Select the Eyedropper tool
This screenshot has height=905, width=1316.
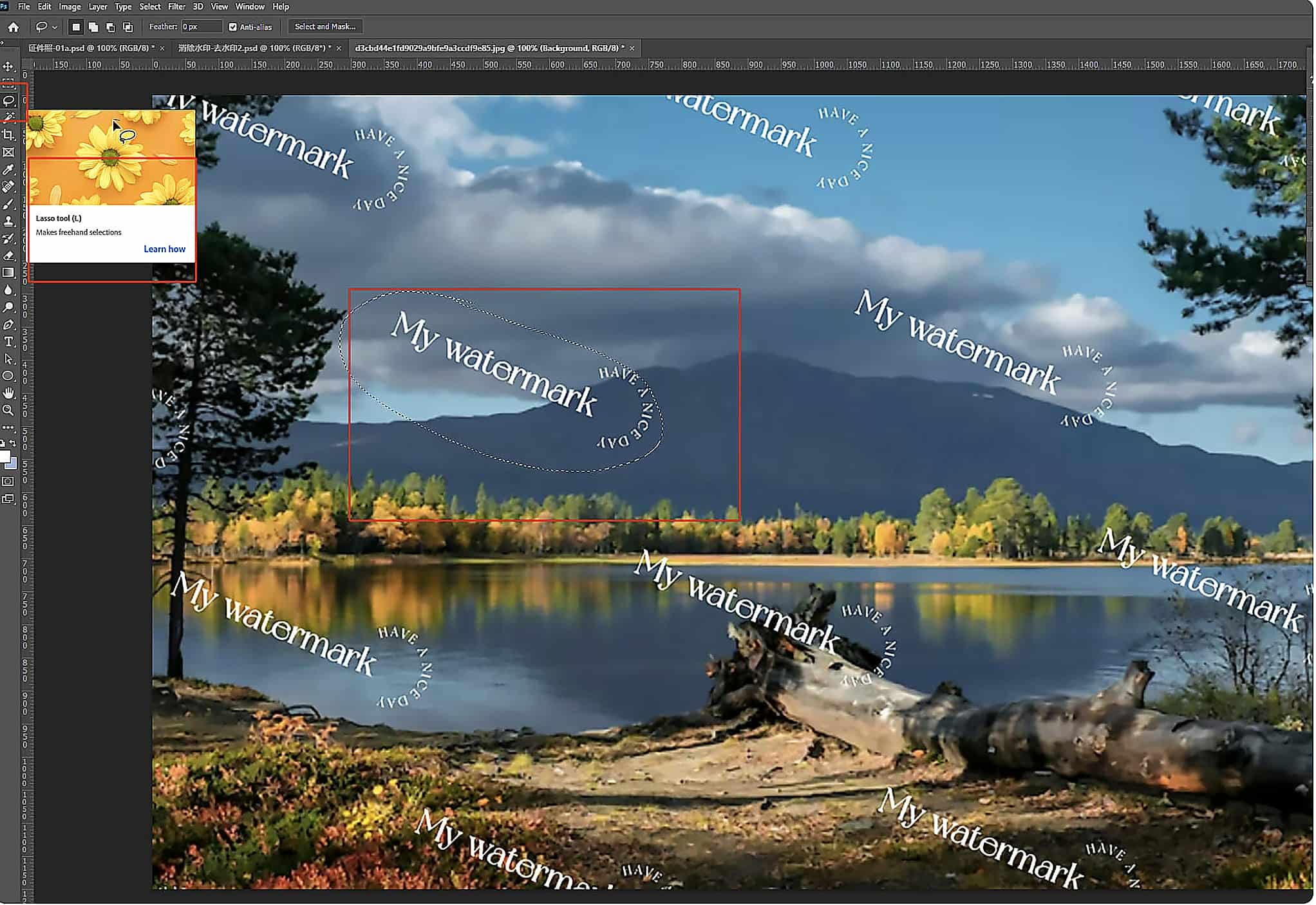coord(8,170)
